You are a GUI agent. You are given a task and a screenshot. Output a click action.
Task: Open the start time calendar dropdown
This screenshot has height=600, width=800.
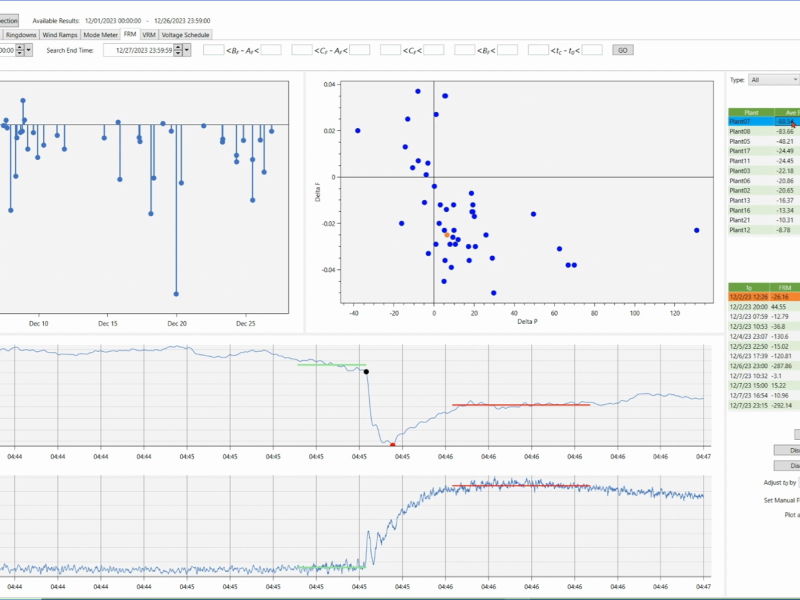pos(29,49)
